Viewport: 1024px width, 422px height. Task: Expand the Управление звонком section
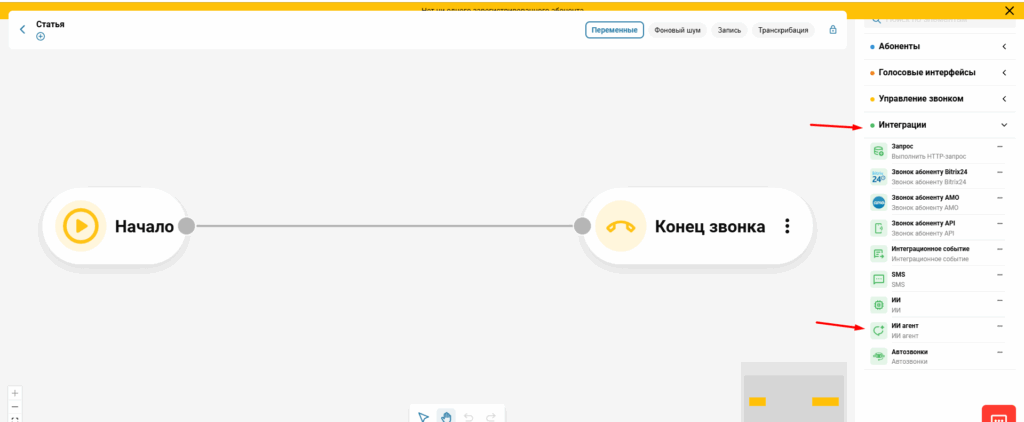(1003, 99)
